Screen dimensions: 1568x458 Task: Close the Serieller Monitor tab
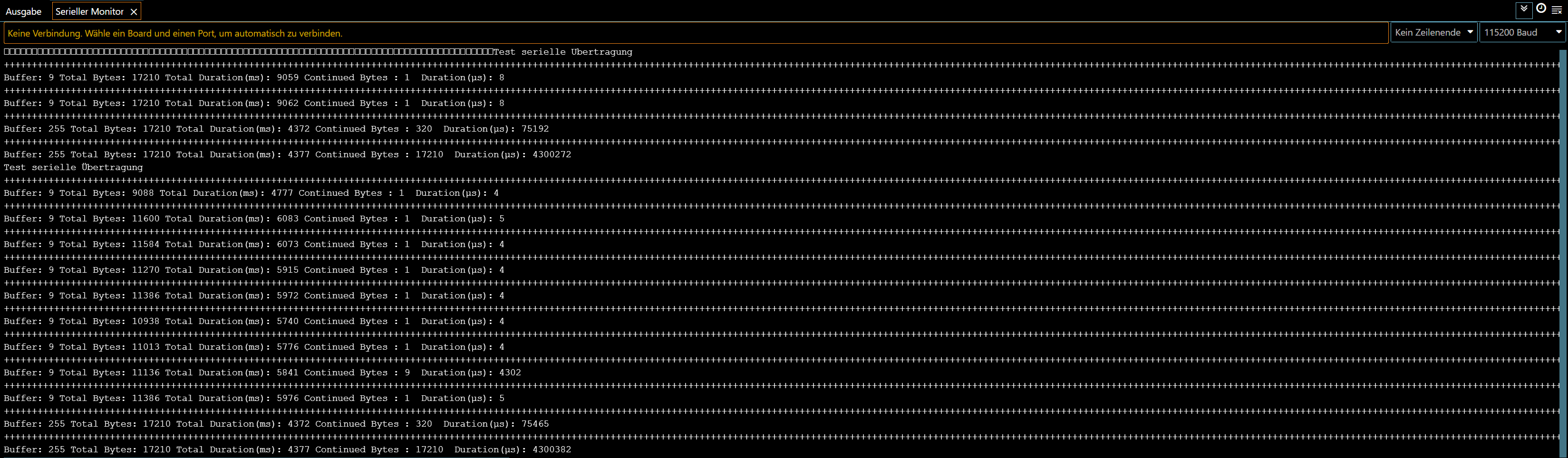click(x=134, y=11)
